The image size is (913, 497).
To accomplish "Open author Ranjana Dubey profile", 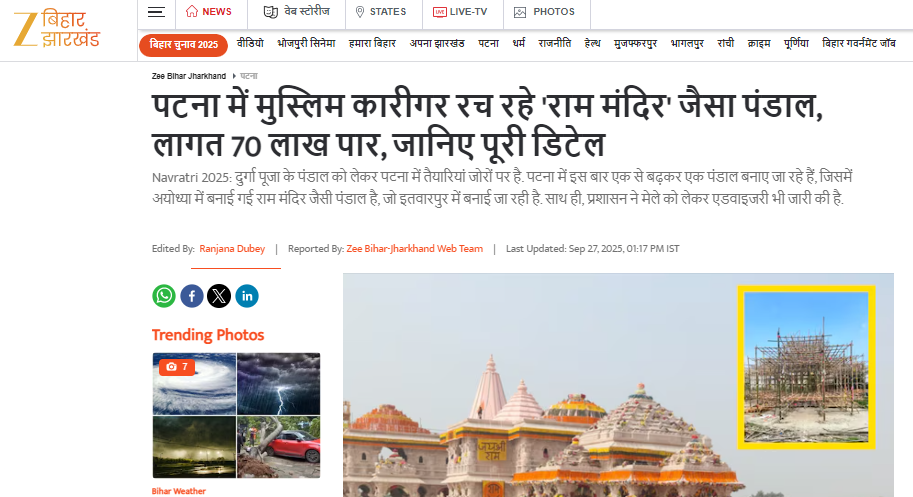I will pos(232,249).
